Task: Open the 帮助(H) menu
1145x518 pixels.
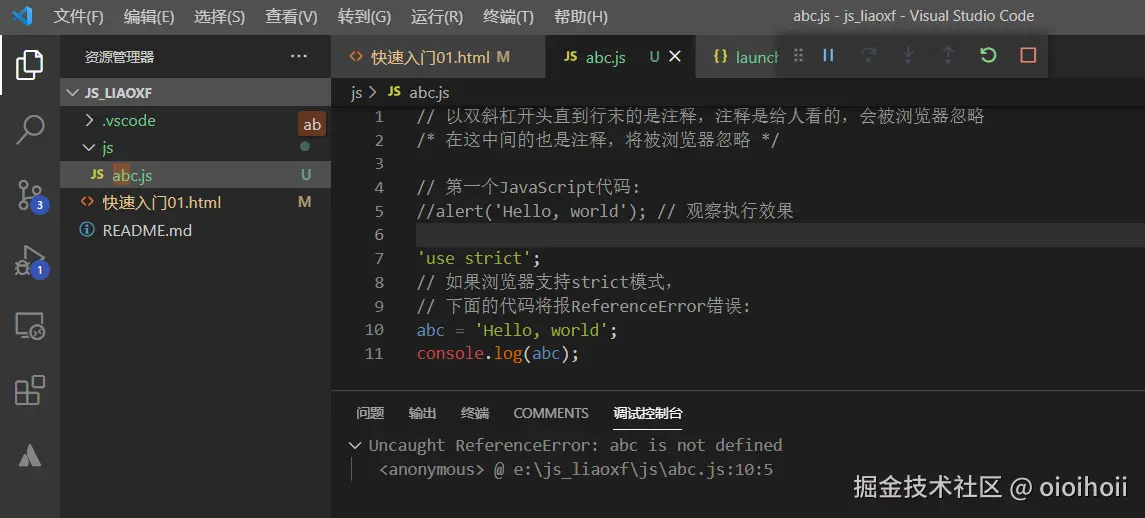Action: (x=581, y=16)
